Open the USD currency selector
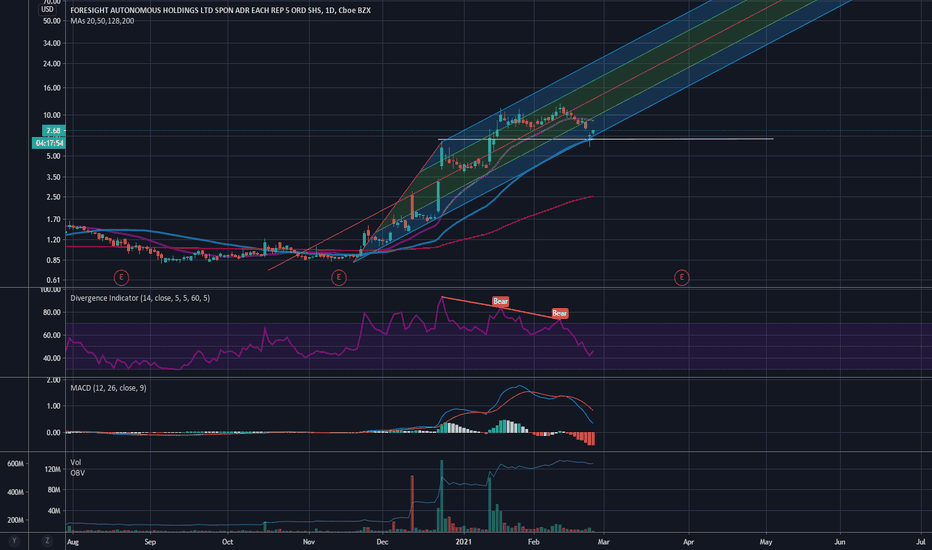The image size is (932, 550). coord(47,9)
